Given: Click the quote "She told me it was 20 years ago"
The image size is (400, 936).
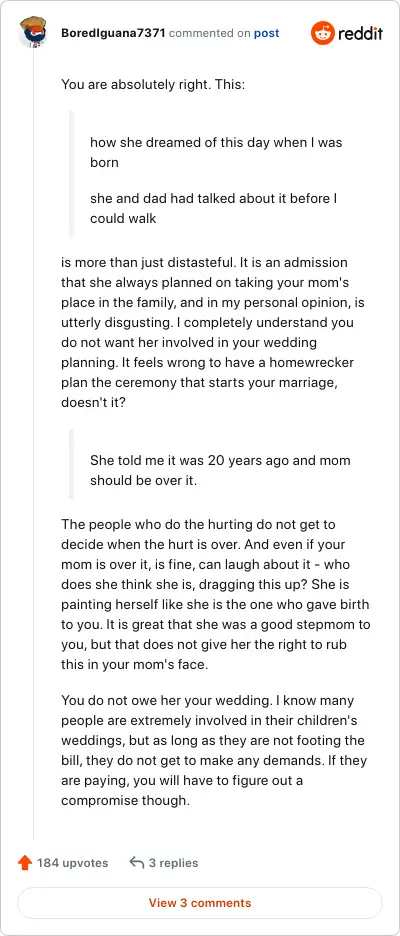Looking at the screenshot, I should point(220,470).
